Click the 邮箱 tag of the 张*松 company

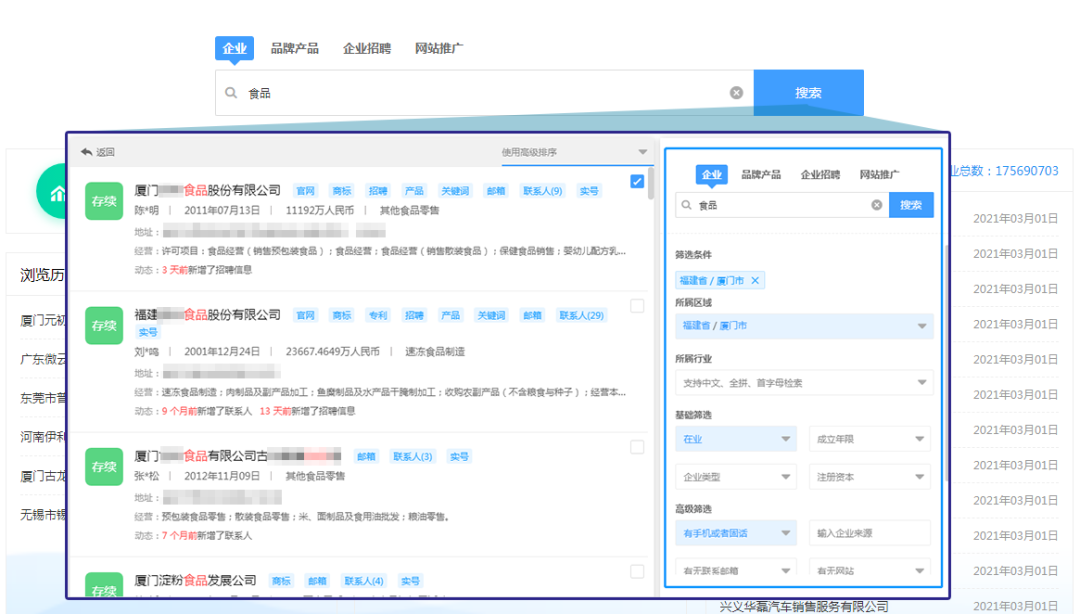click(x=366, y=456)
